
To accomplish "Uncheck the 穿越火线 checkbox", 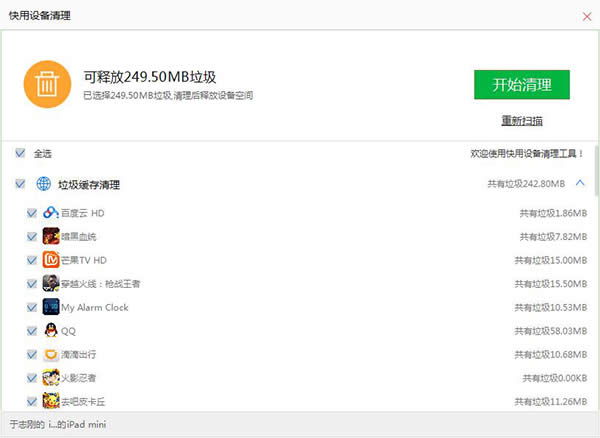I will tap(32, 284).
